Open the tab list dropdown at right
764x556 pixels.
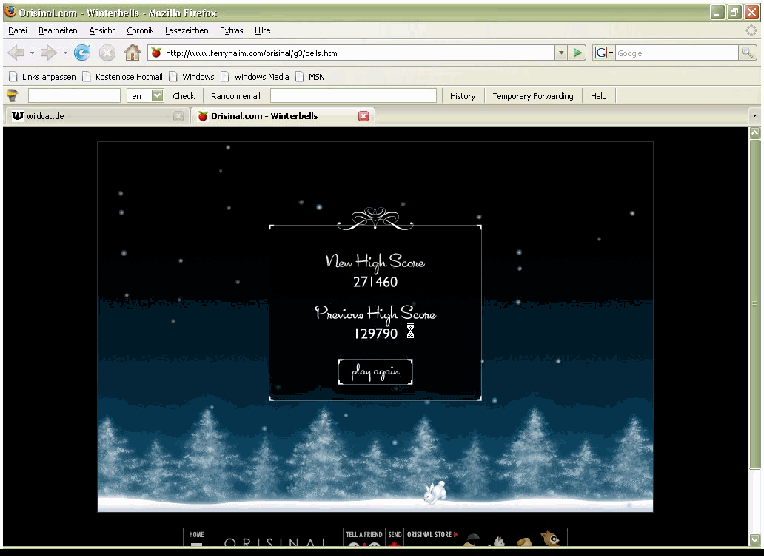[x=754, y=116]
